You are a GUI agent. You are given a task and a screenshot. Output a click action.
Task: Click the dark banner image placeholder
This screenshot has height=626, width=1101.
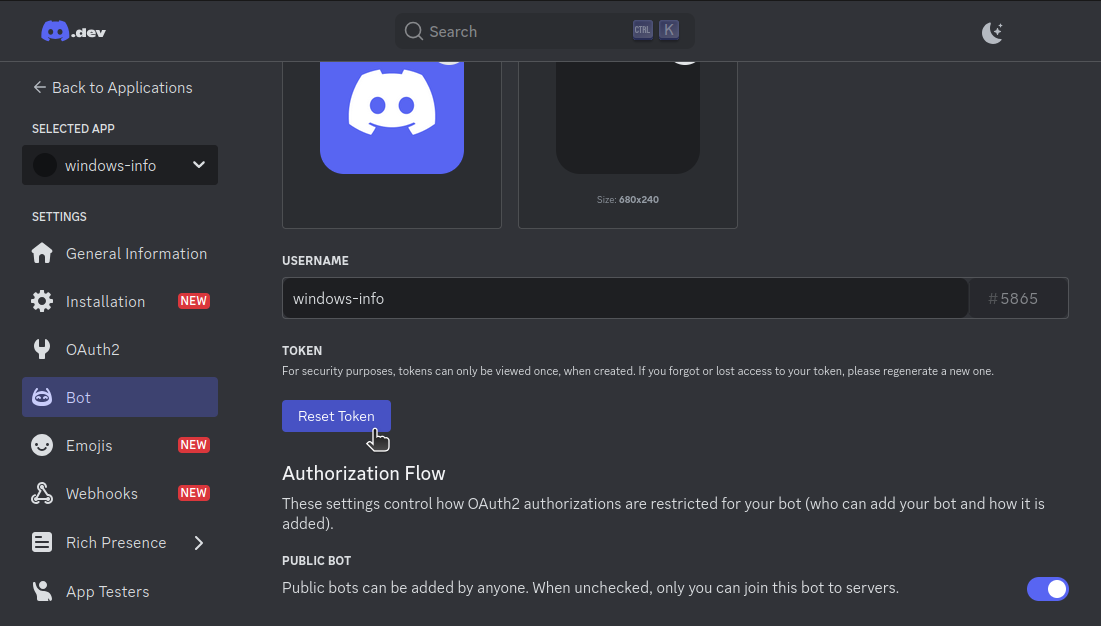click(x=628, y=116)
